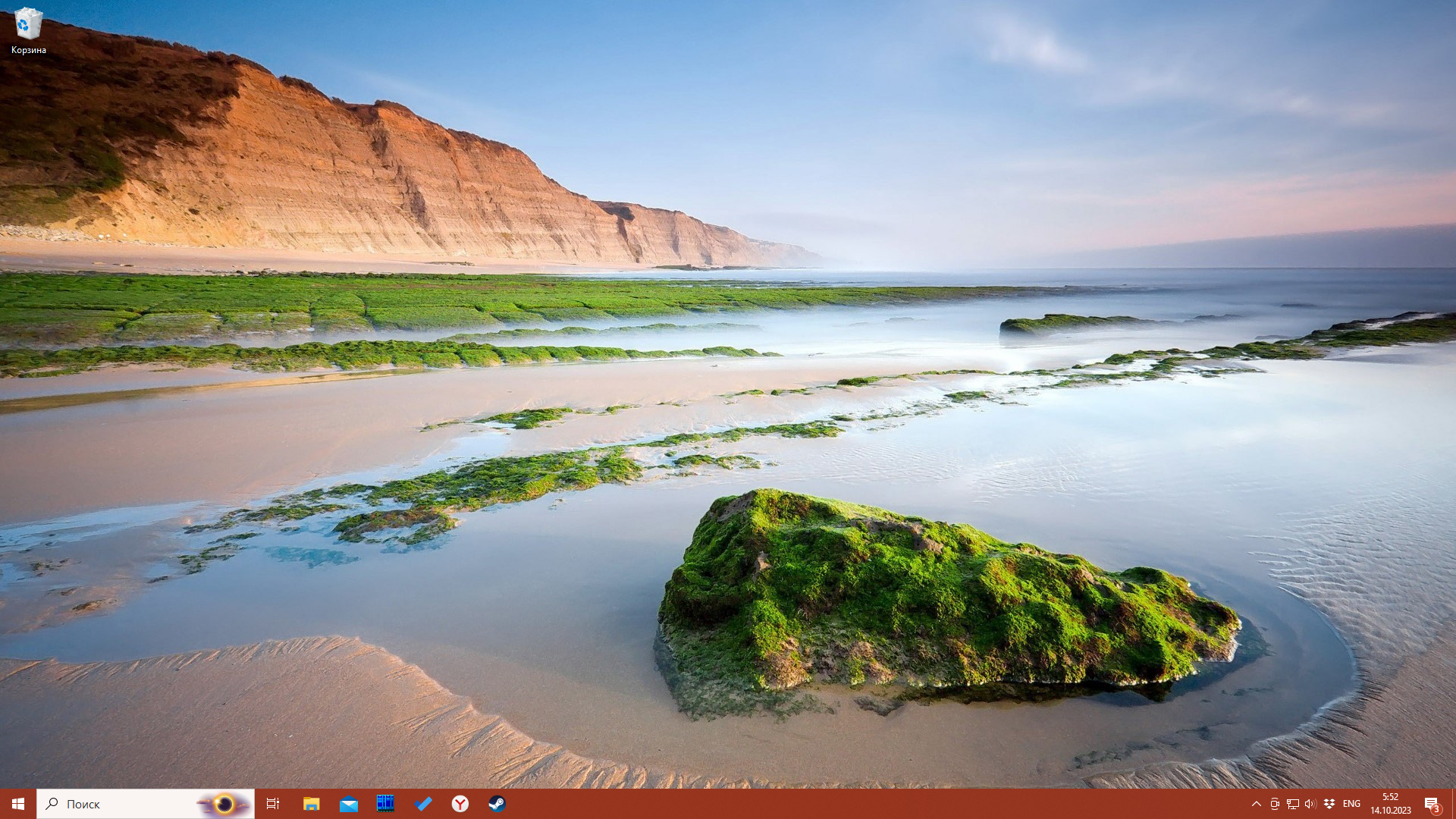Open the network status tray icon
The image size is (1456, 819).
pyautogui.click(x=1293, y=804)
